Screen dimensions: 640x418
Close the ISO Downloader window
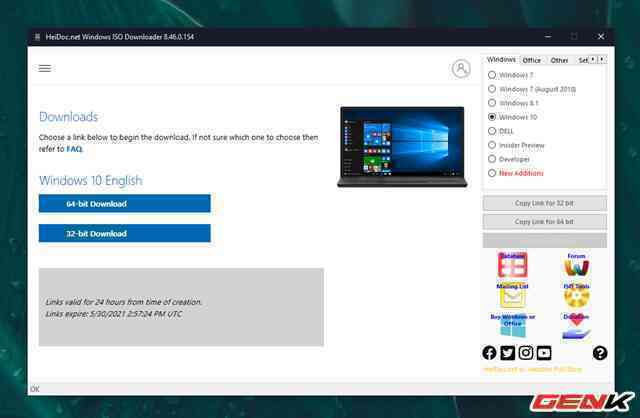click(x=601, y=36)
